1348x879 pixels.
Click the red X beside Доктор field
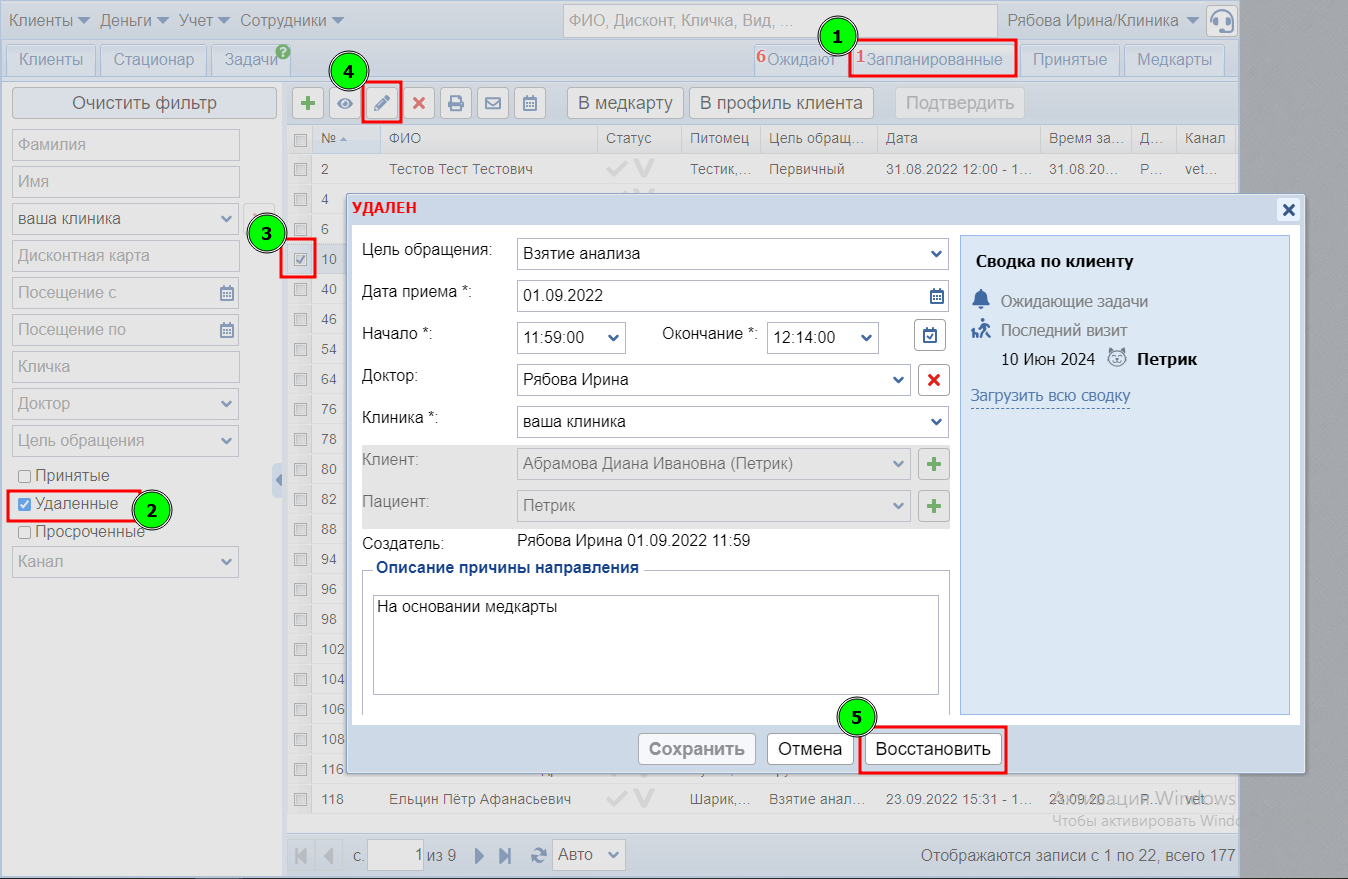[x=933, y=380]
